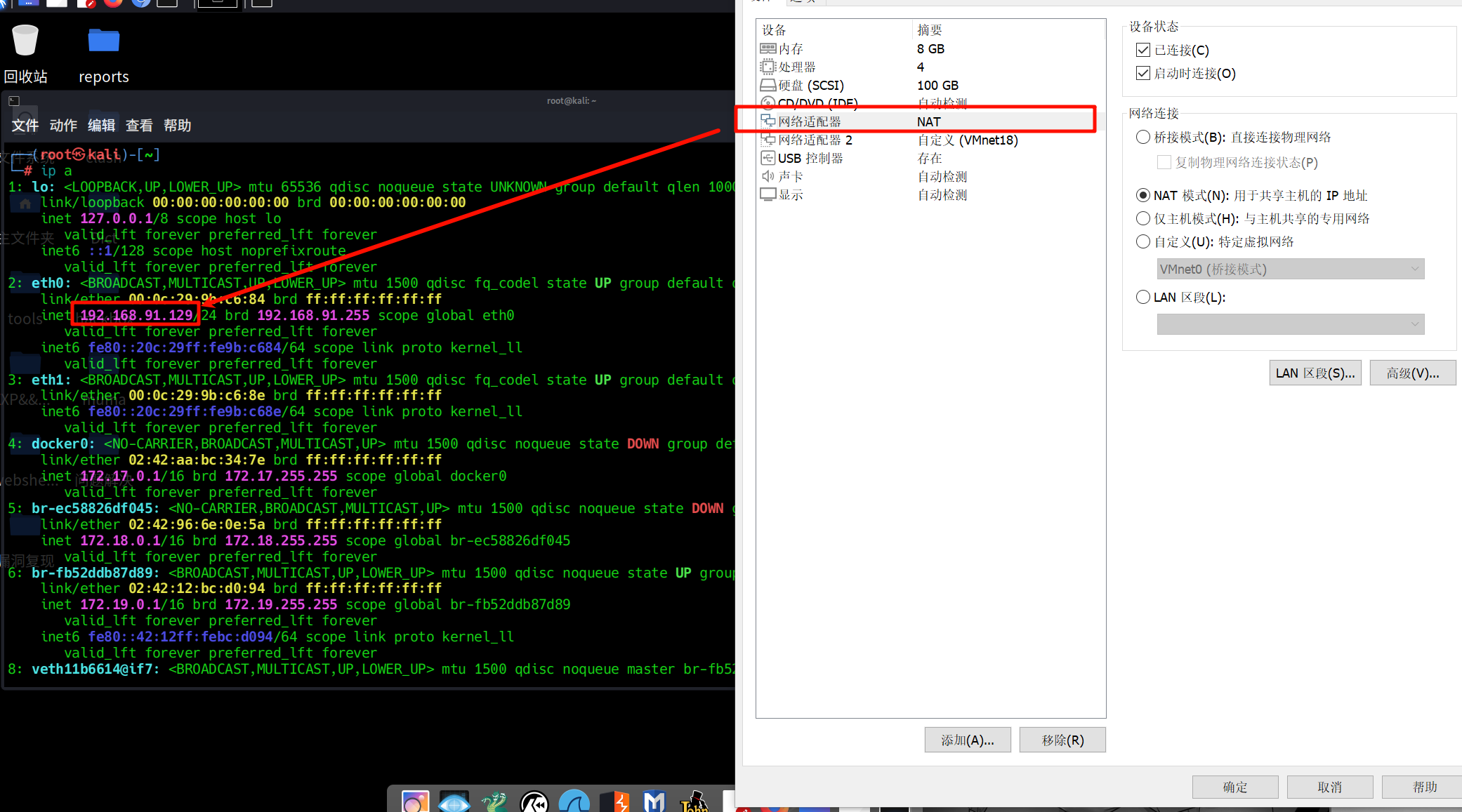Click eth1 interface name in terminal
Image resolution: width=1462 pixels, height=812 pixels.
click(51, 380)
